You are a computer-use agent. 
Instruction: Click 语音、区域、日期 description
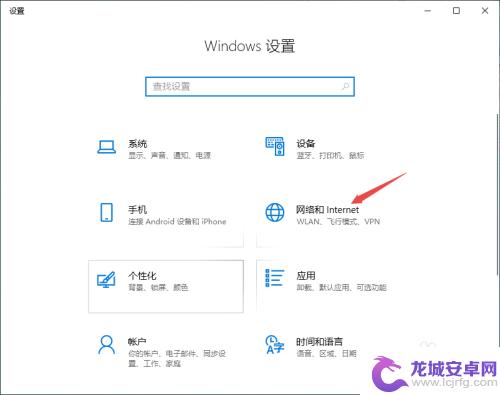[x=326, y=353]
